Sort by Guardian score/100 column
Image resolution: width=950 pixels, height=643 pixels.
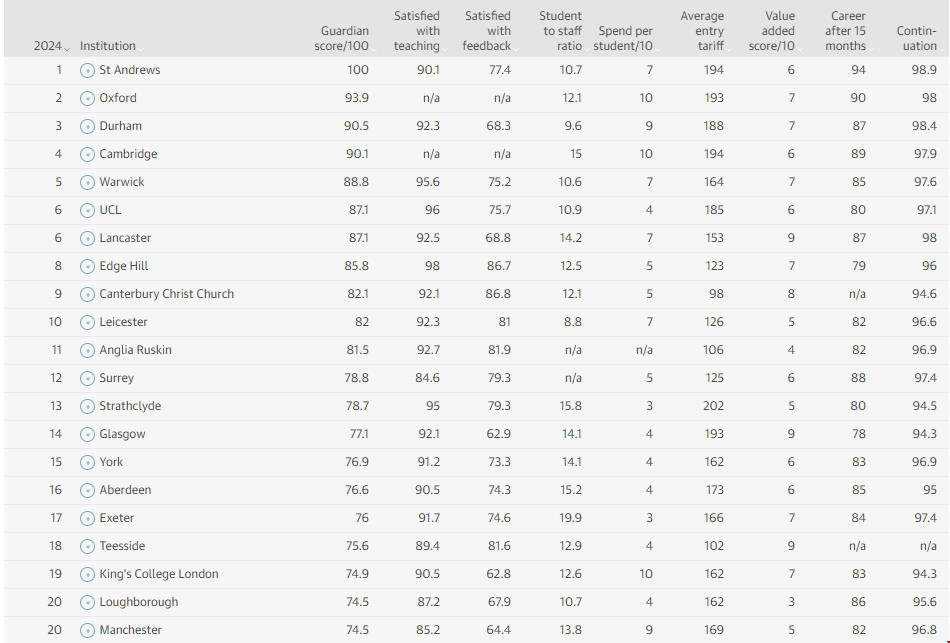point(344,38)
